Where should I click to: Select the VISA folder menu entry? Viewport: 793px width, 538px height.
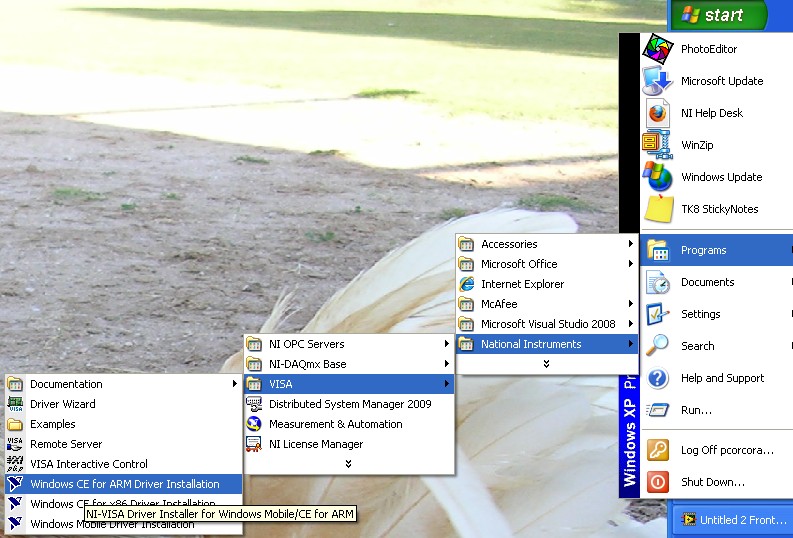[x=348, y=384]
